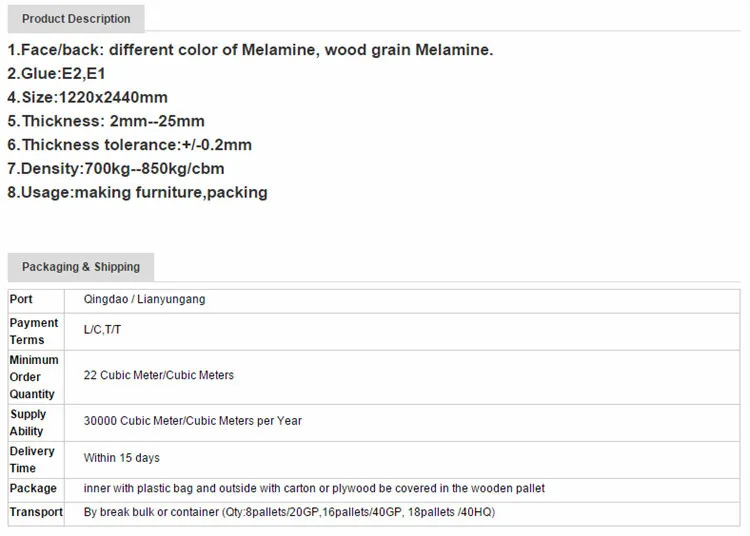
Task: Open the Product Description tab
Action: (x=76, y=19)
